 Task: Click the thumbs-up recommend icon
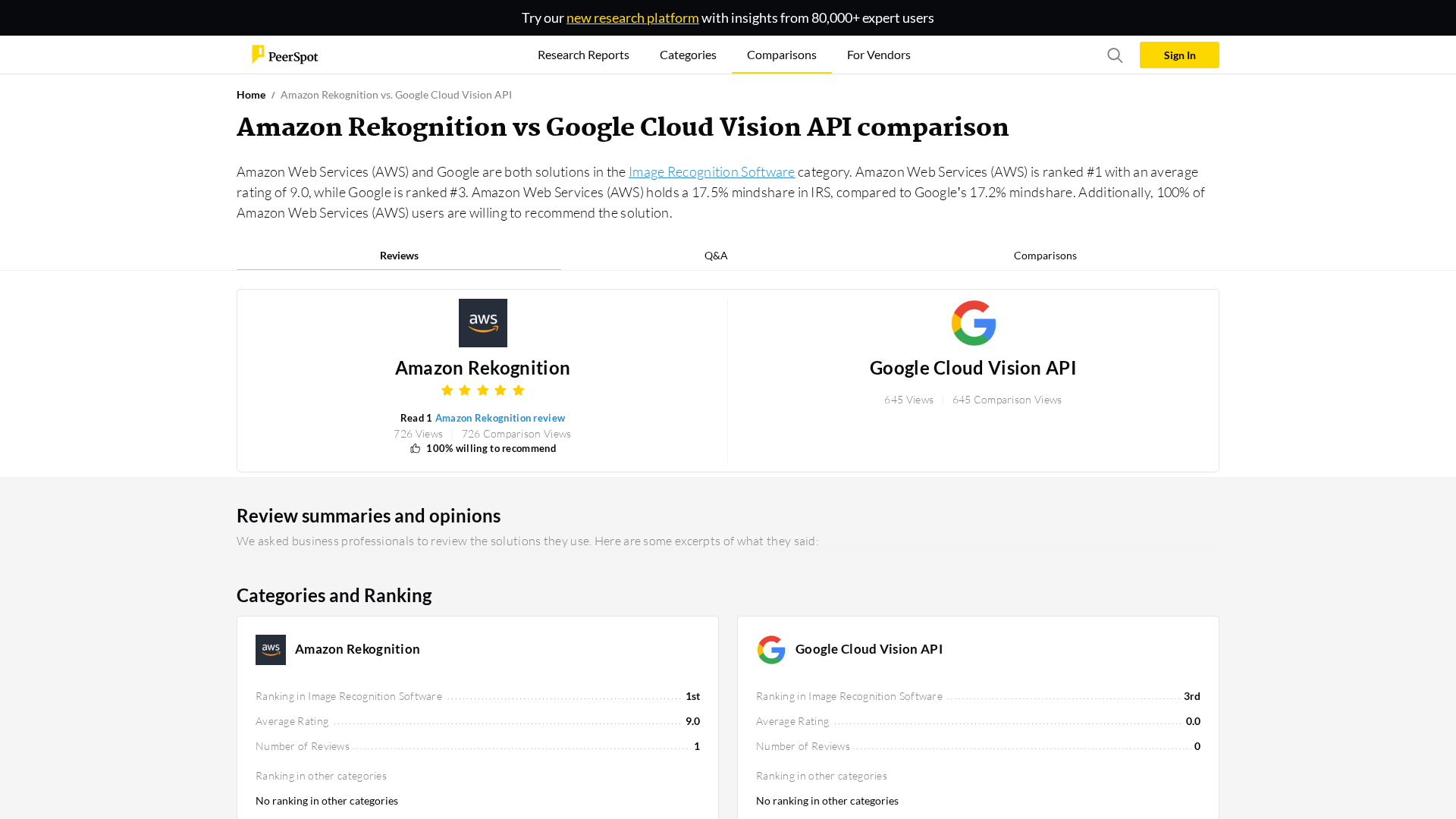point(415,449)
